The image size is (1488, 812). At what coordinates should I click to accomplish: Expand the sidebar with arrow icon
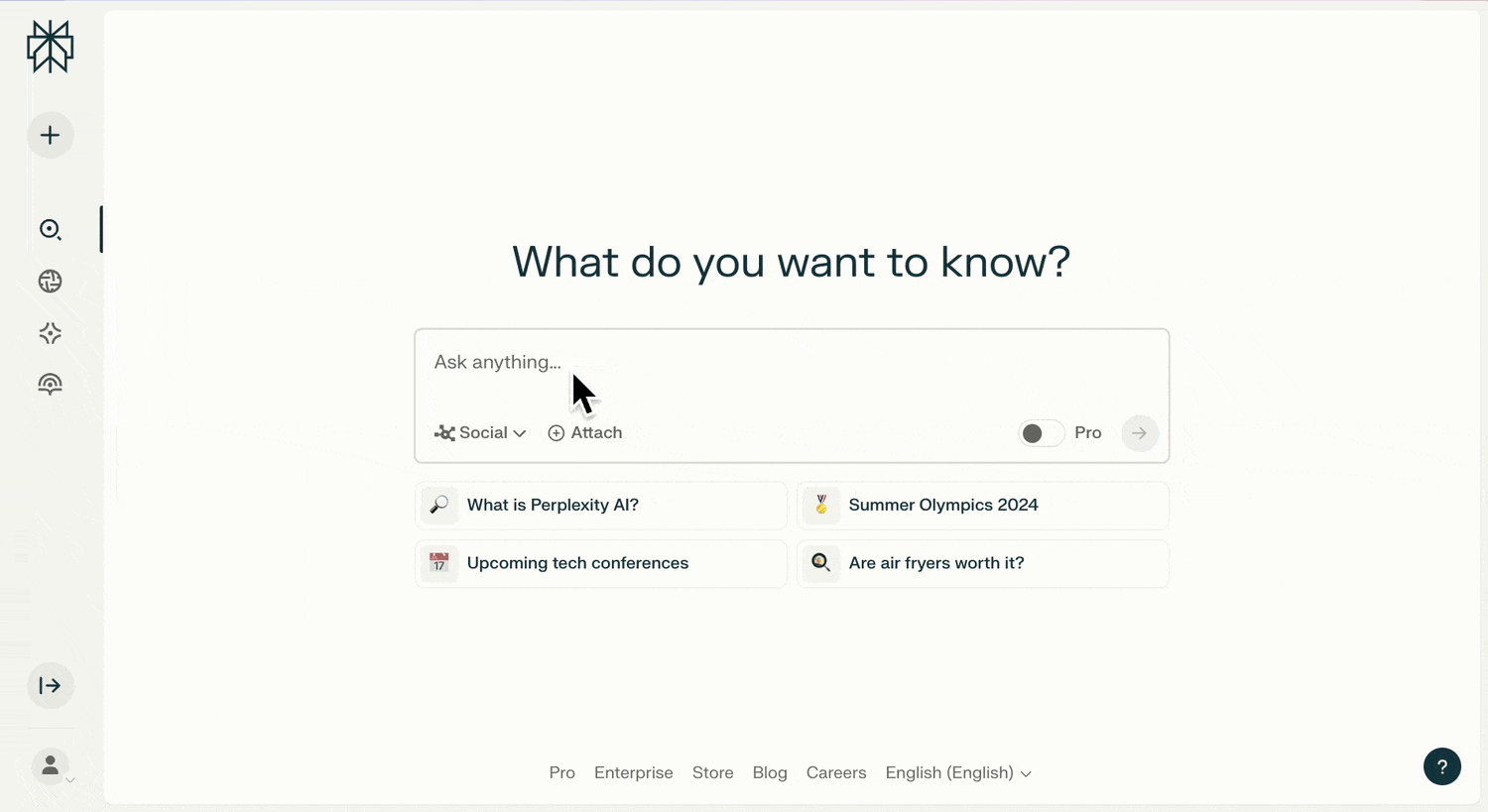click(x=50, y=686)
